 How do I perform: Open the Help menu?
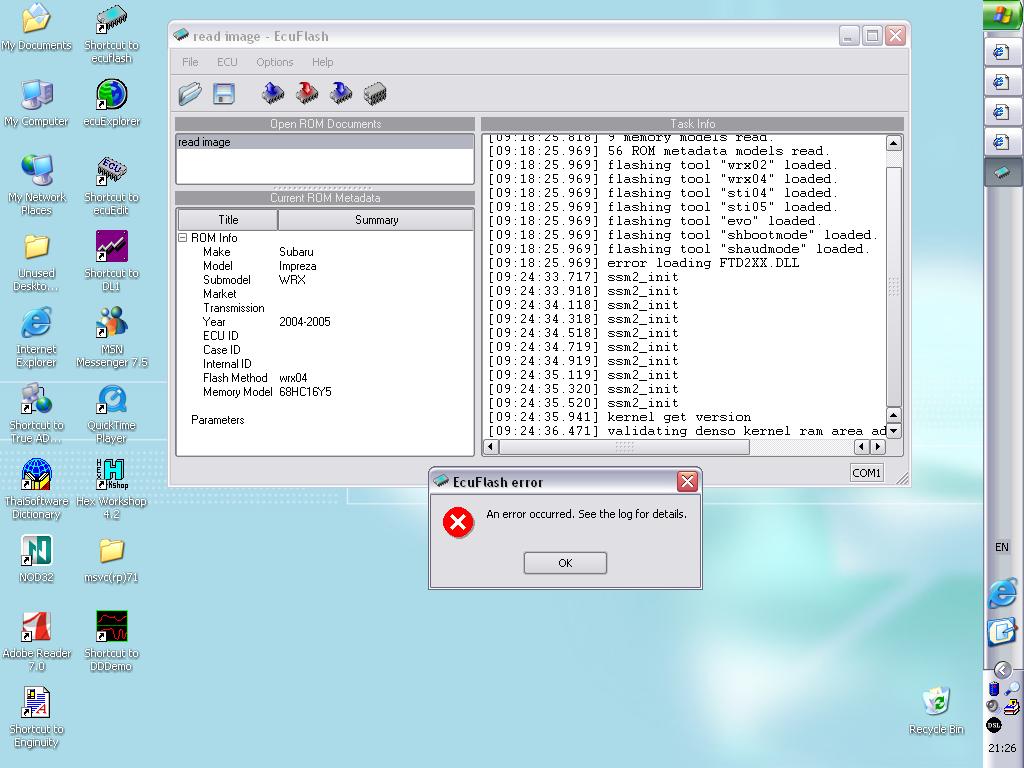click(x=323, y=62)
